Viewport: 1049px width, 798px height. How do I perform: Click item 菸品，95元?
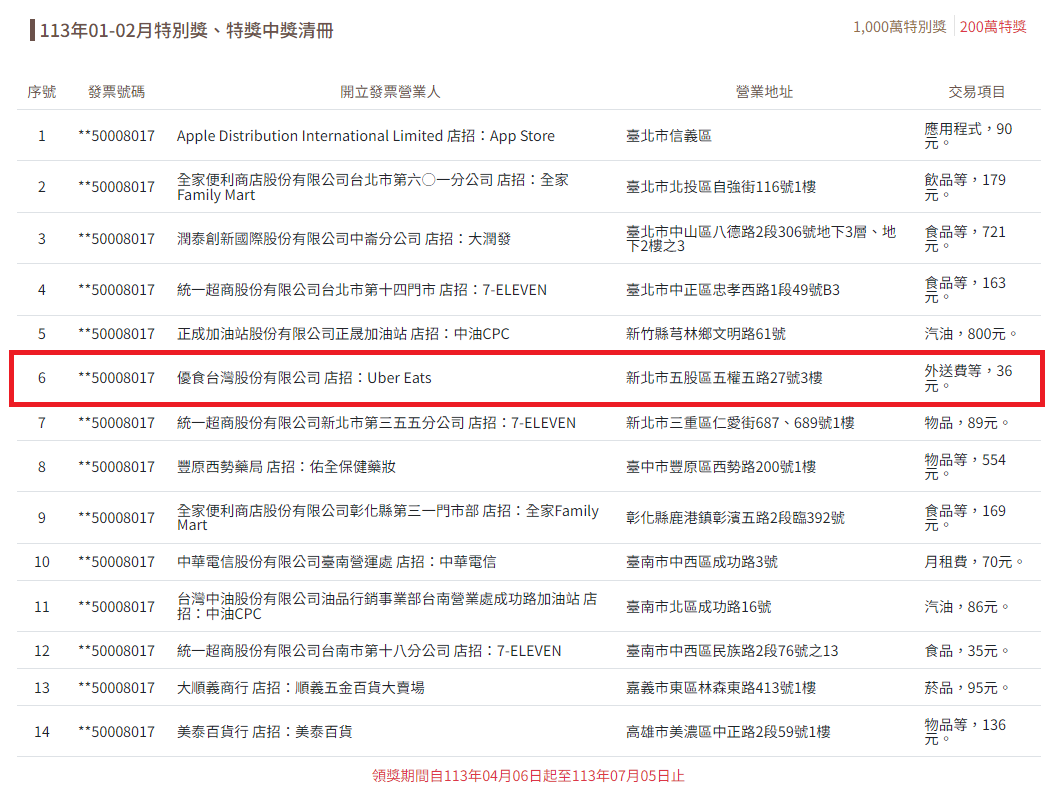pos(966,688)
